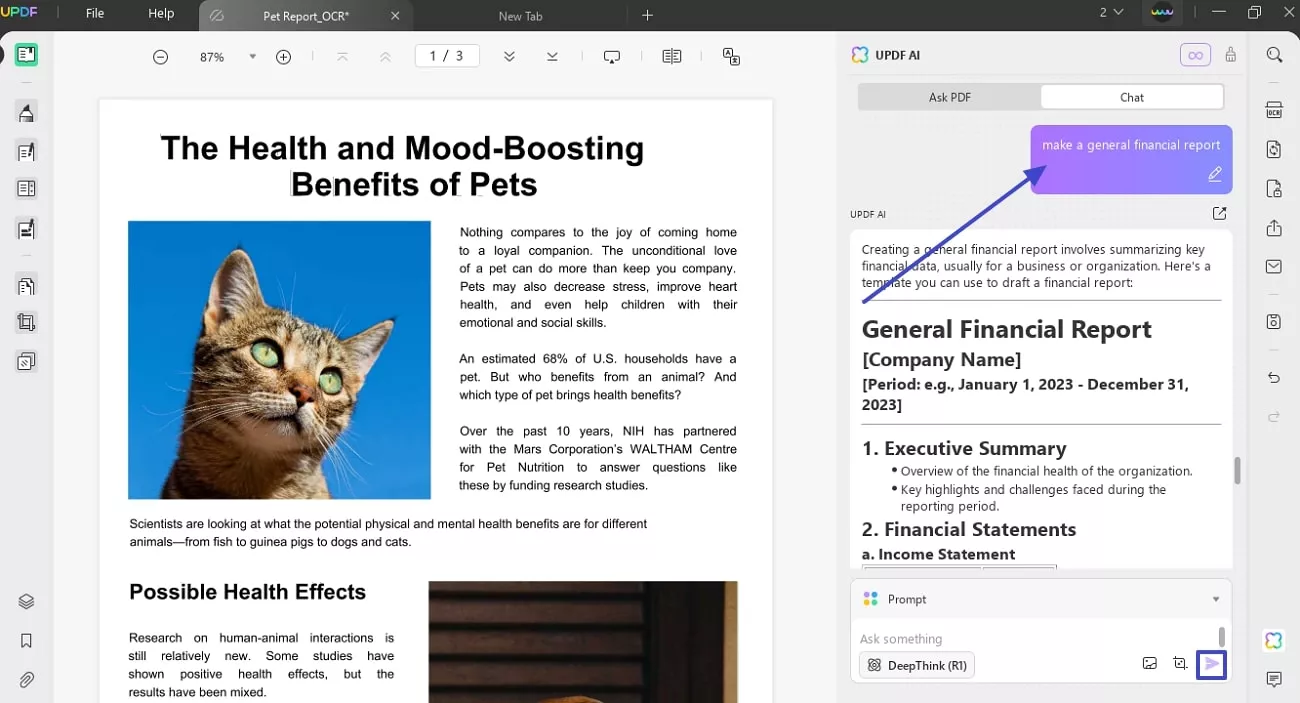Viewport: 1300px width, 703px height.
Task: Open Reader mode in left sidebar
Action: [x=26, y=55]
